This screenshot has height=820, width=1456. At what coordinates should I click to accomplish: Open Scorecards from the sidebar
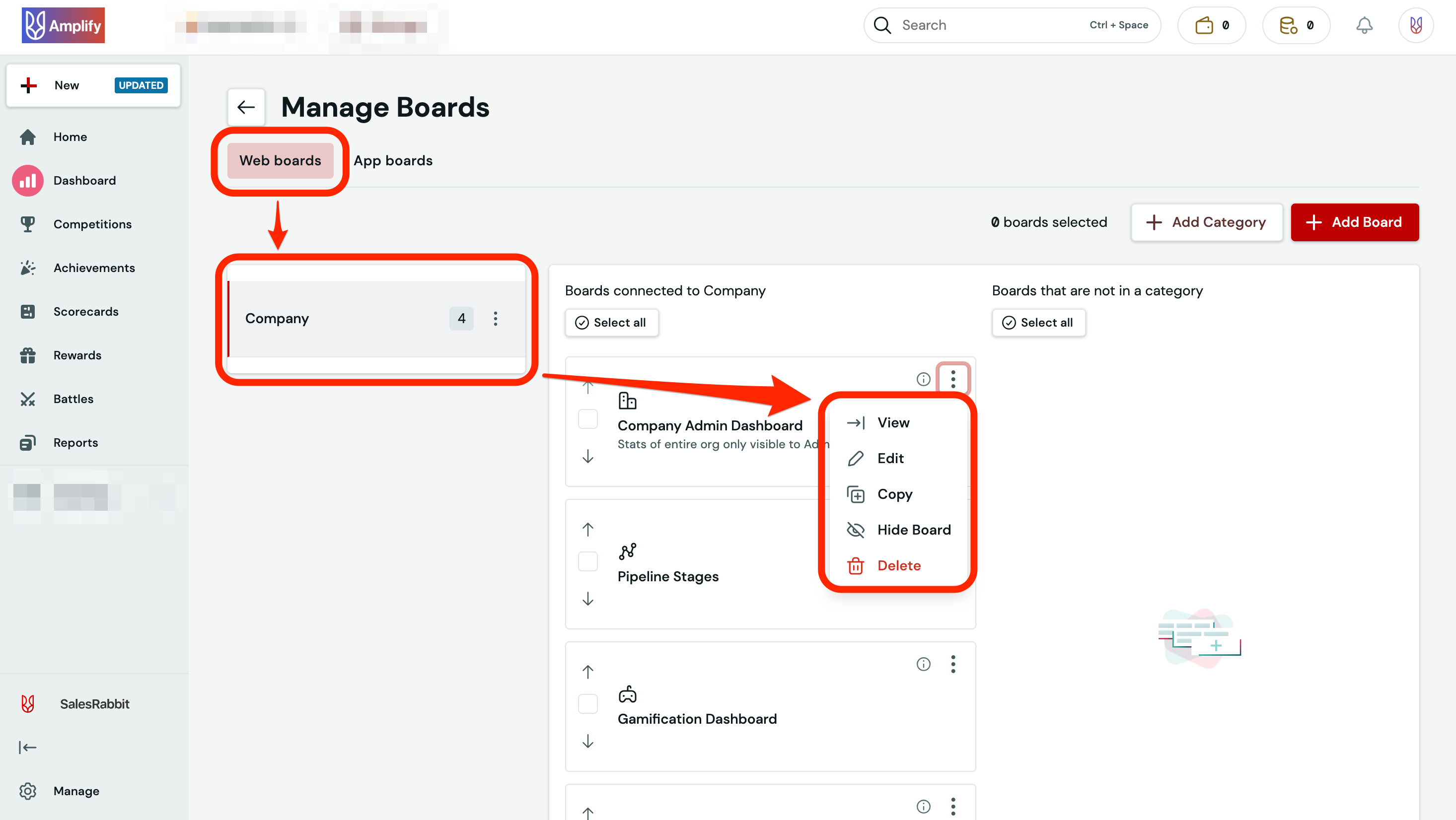pos(28,311)
